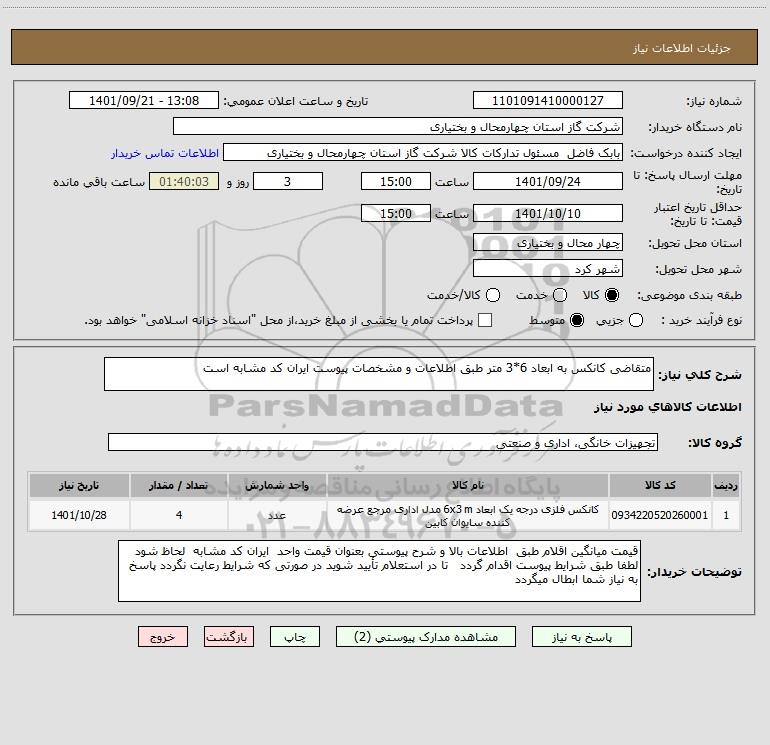
Task: Click the ردیف column header
Action: click(x=726, y=485)
